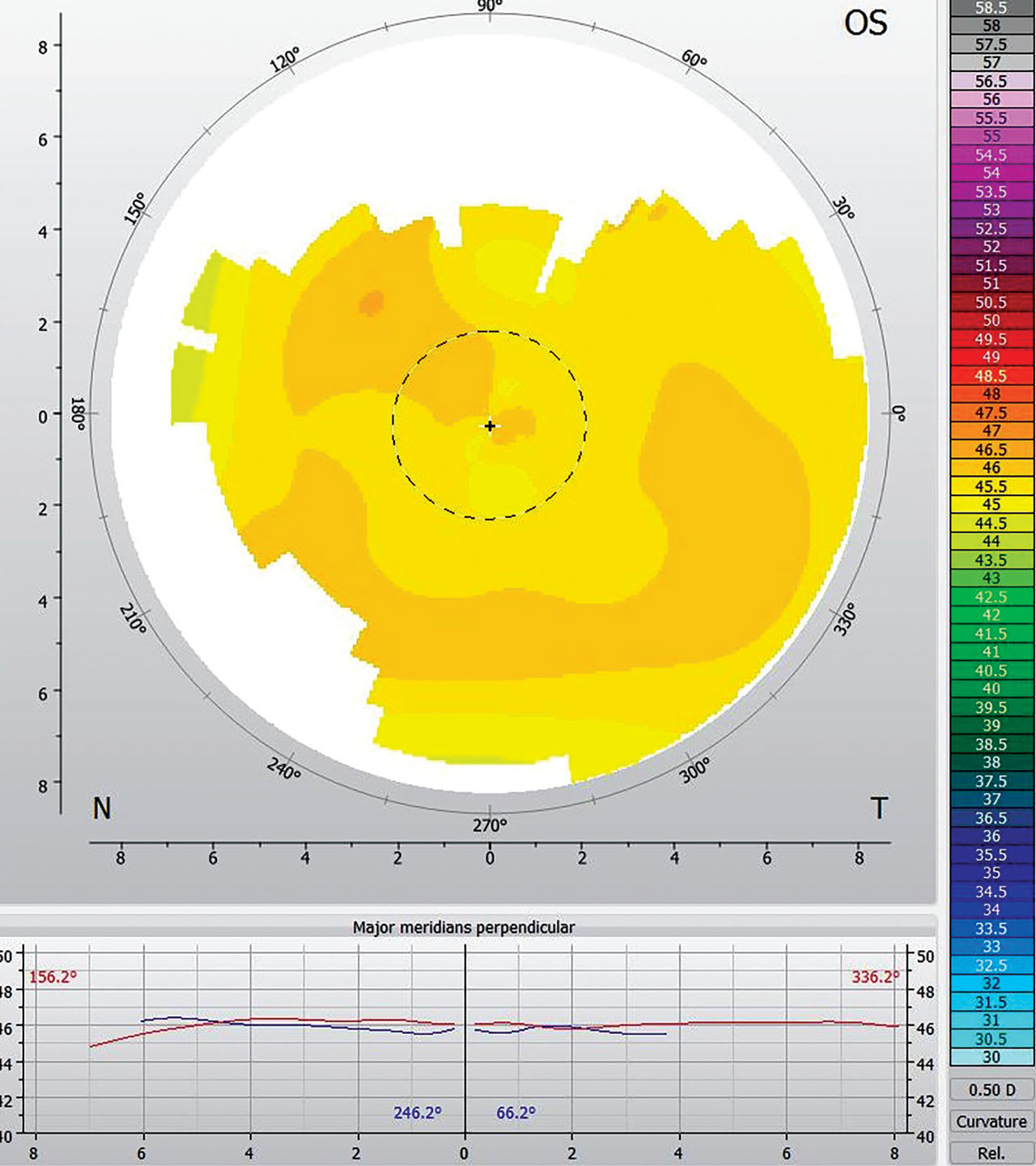Click the Curvature map type button

point(991,1121)
